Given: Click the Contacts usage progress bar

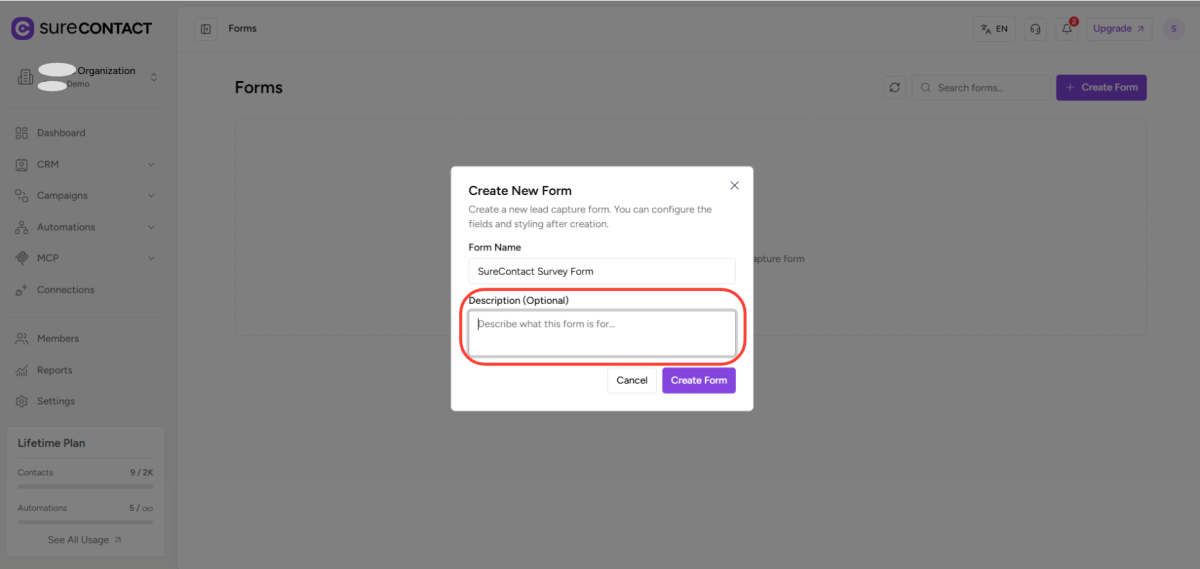Looking at the screenshot, I should click(x=85, y=486).
